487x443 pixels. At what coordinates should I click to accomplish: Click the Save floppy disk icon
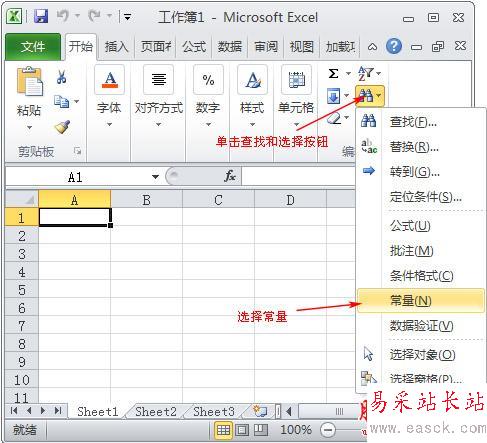pyautogui.click(x=41, y=16)
